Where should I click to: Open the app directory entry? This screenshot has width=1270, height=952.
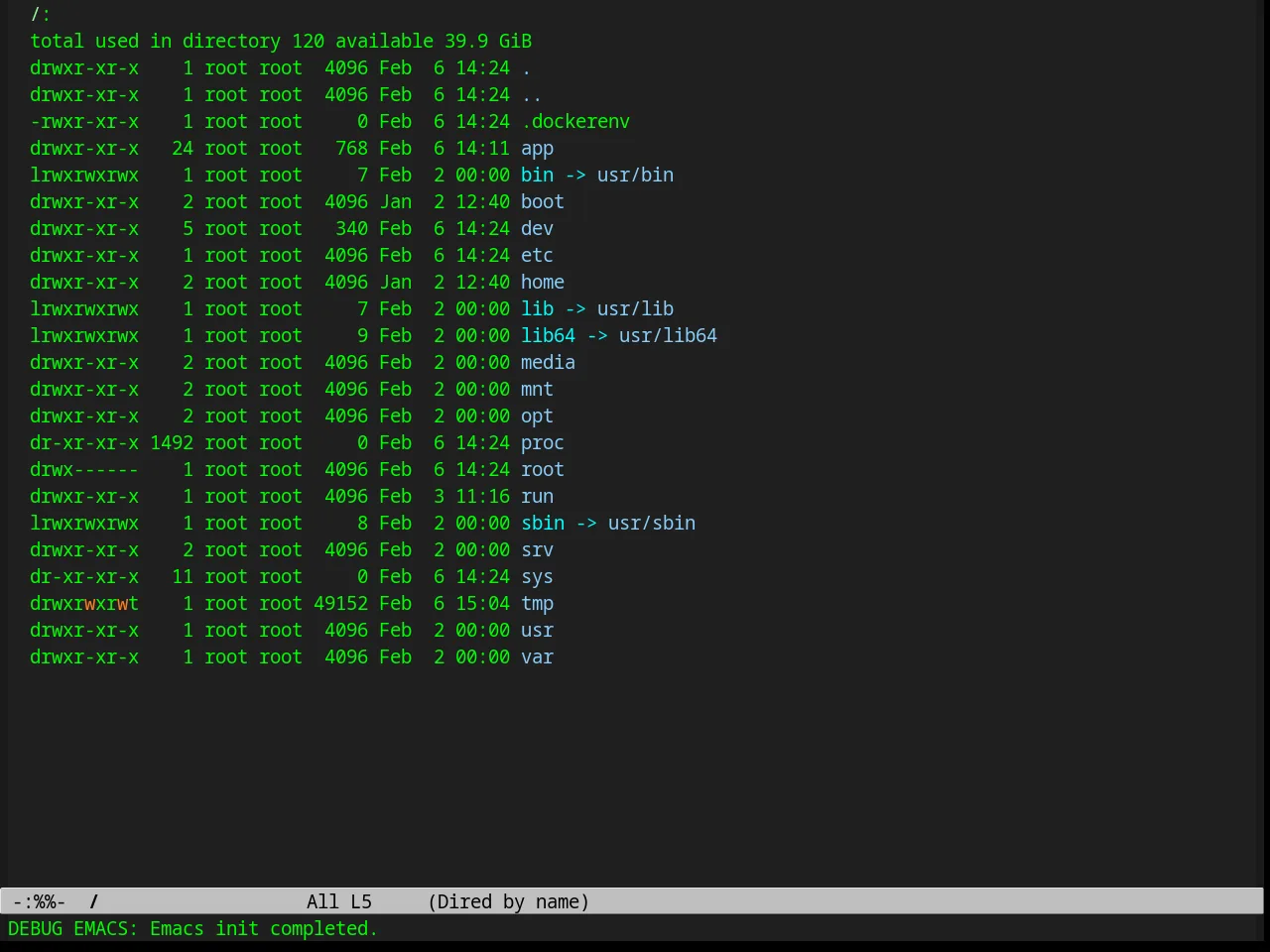(537, 149)
